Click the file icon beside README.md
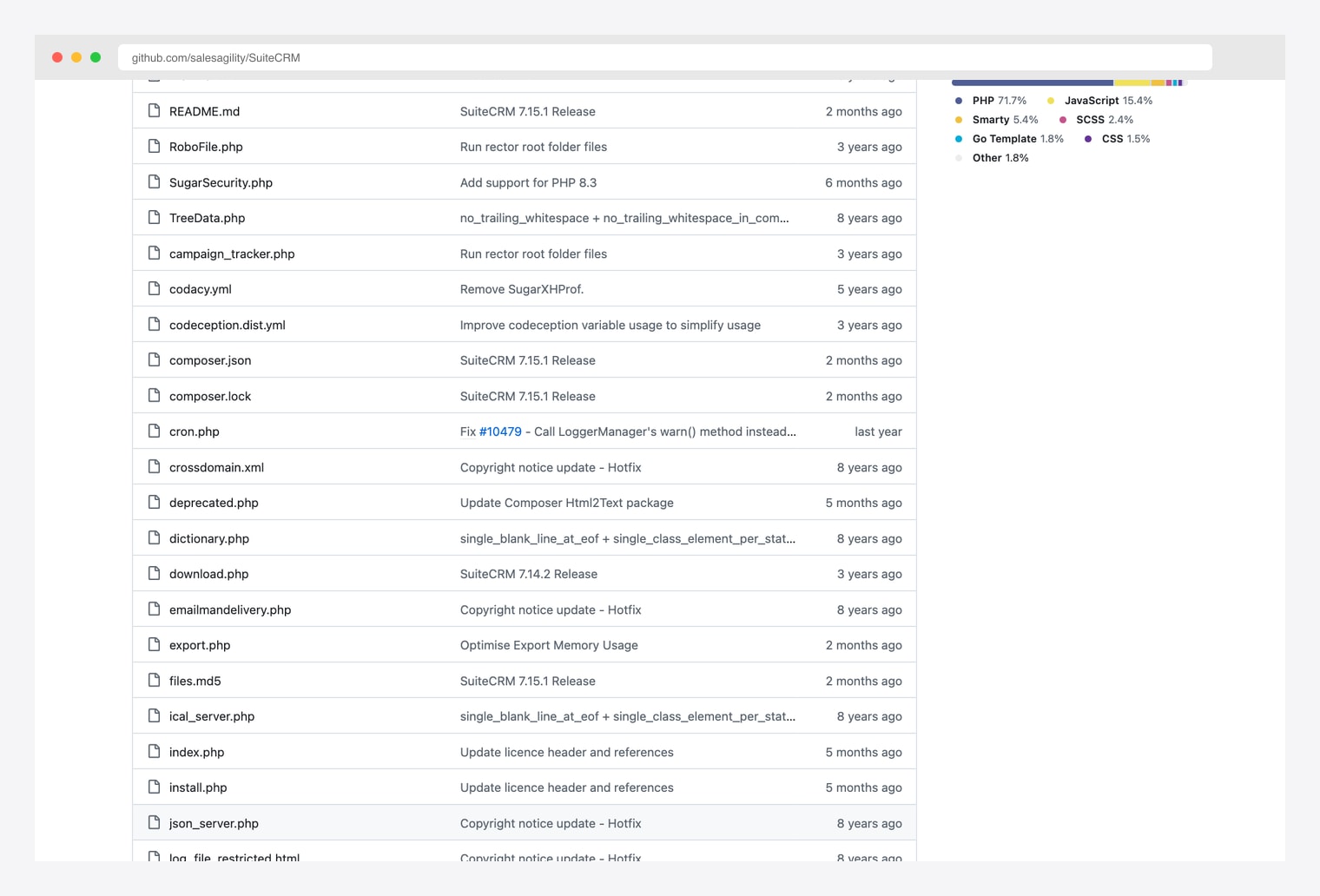The image size is (1320, 896). (154, 110)
